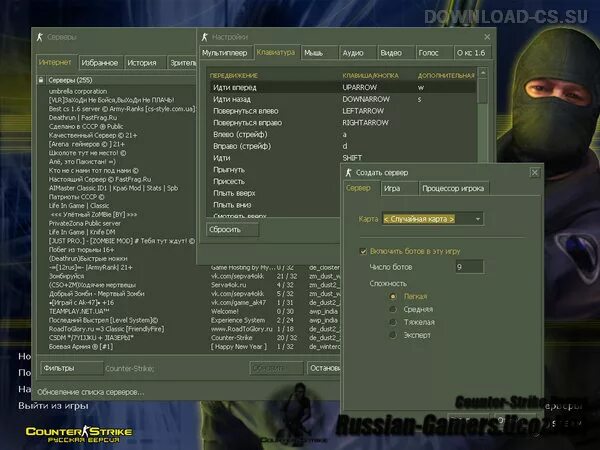600x450 pixels.
Task: Open the Игра tab in Создать сервер
Action: (399, 188)
